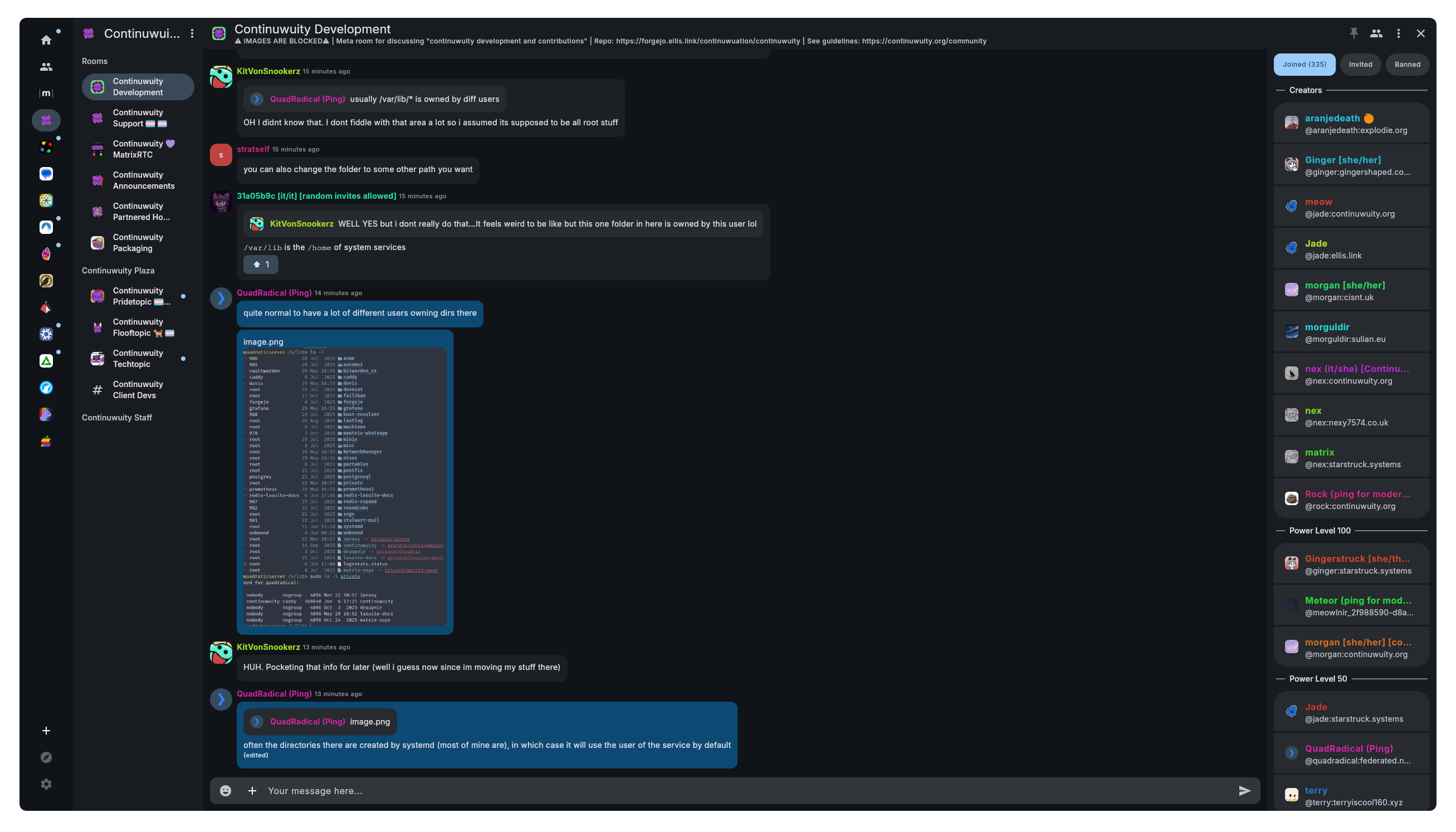This screenshot has height=832, width=1456.
Task: Click 31a05b9c user avatar
Action: coord(221,202)
